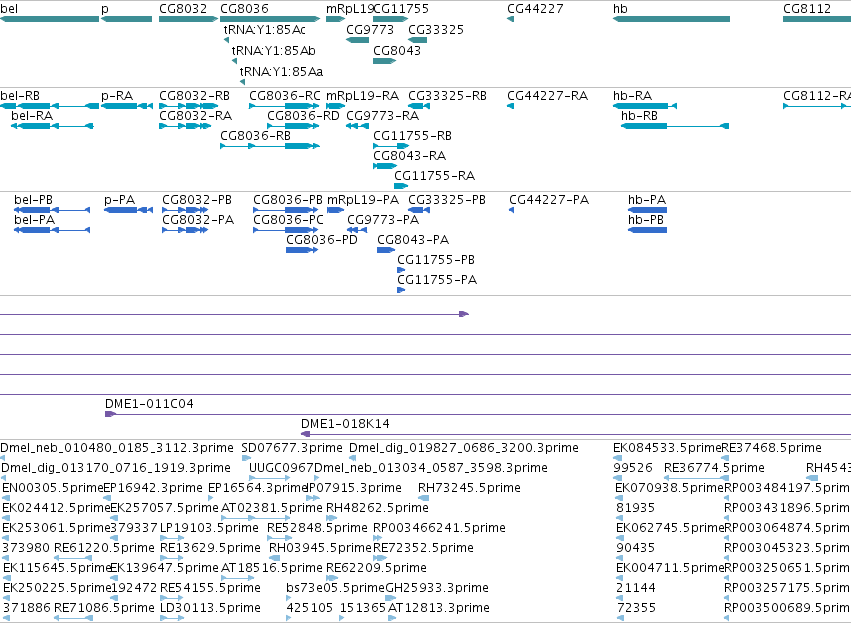
Task: Select the CG8036-PC protein label
Action: coord(288,220)
